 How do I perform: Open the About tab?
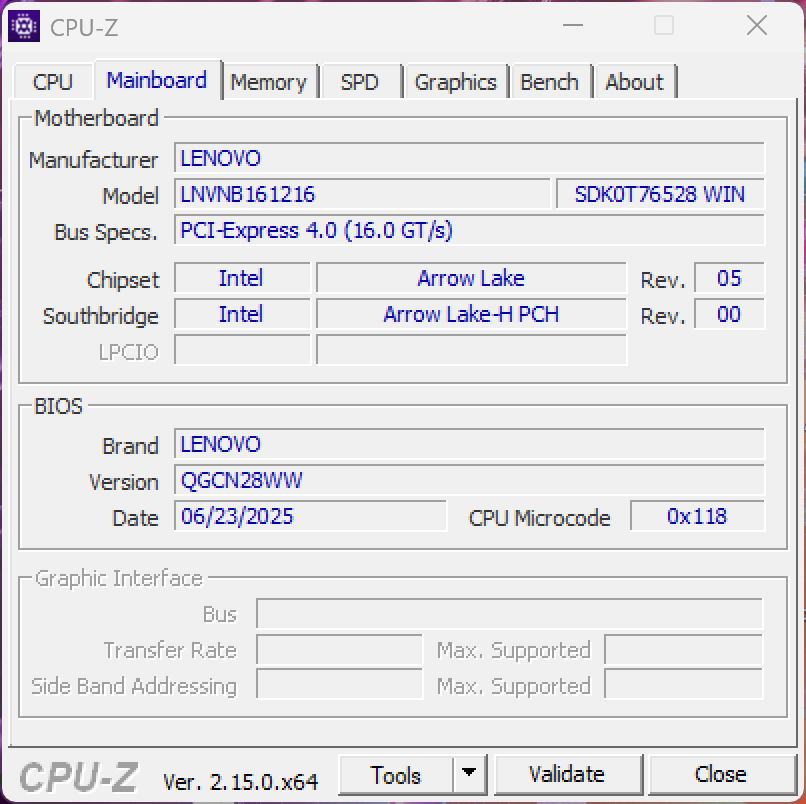click(634, 82)
